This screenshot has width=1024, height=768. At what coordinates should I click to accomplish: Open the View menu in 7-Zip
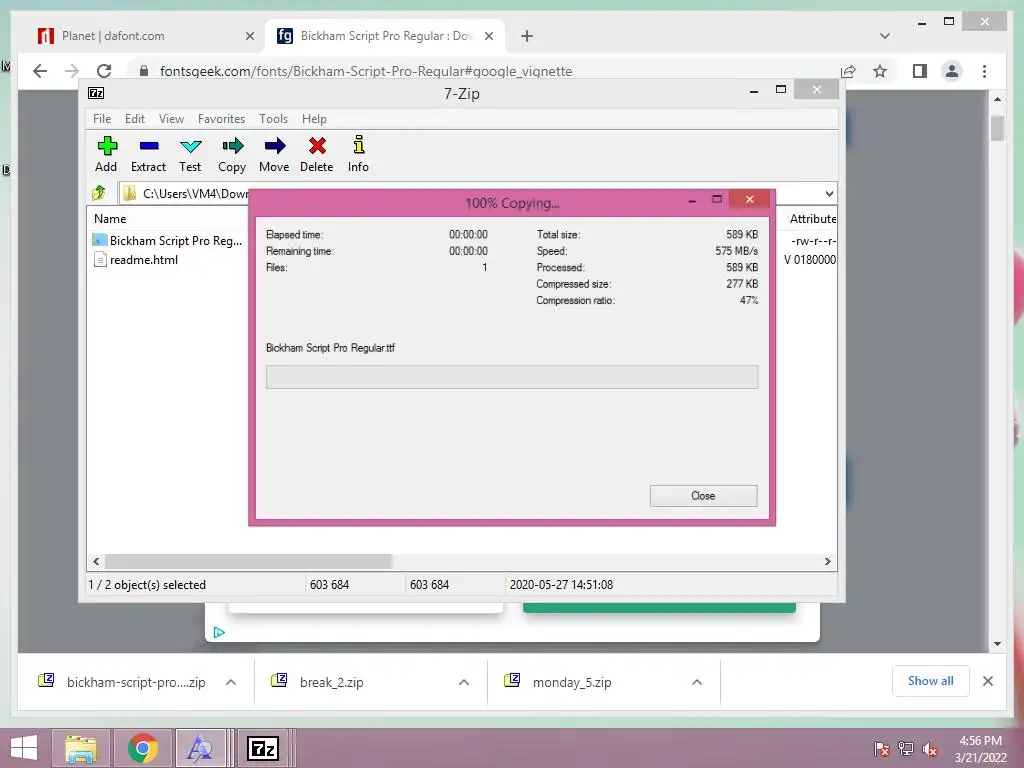click(x=171, y=119)
